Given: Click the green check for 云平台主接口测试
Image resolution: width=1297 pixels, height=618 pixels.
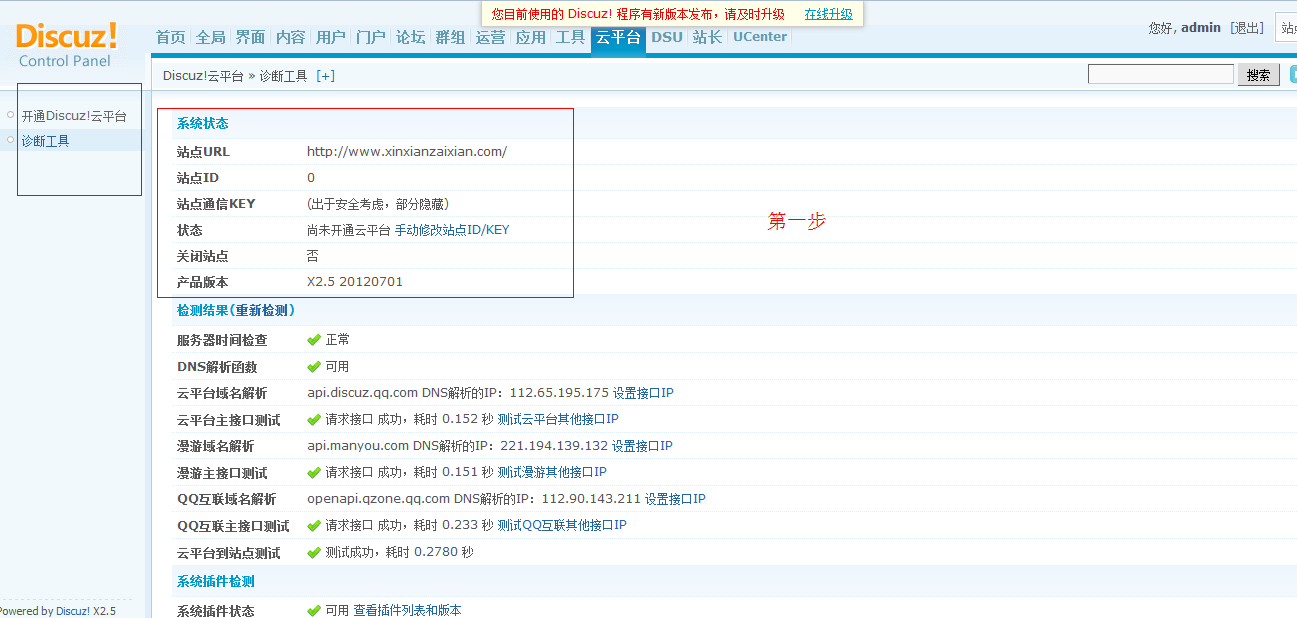Looking at the screenshot, I should pos(314,419).
